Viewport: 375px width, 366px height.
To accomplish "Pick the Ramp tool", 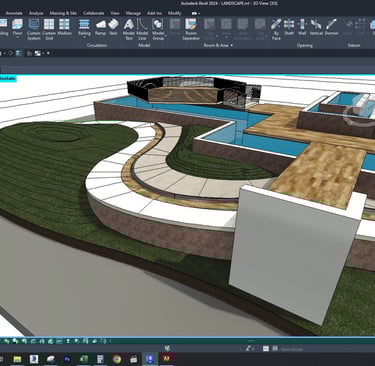I will point(100,27).
